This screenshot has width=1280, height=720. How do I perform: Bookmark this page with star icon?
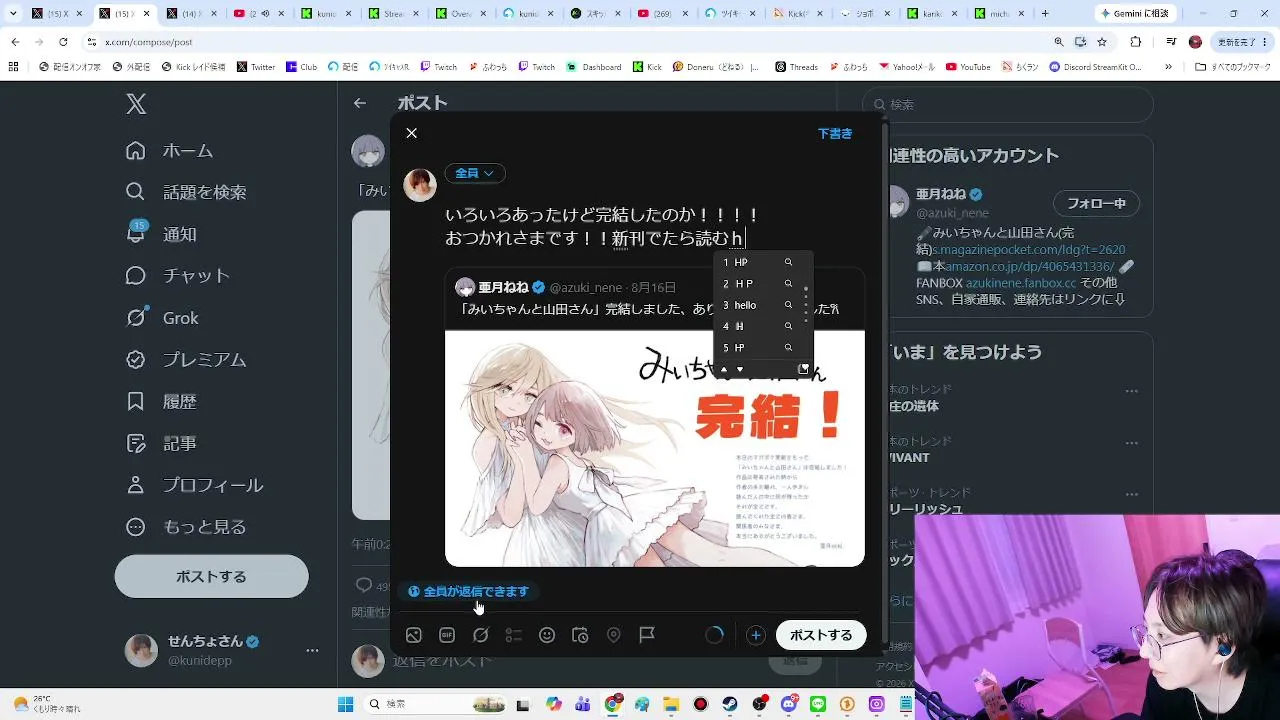click(x=1102, y=42)
